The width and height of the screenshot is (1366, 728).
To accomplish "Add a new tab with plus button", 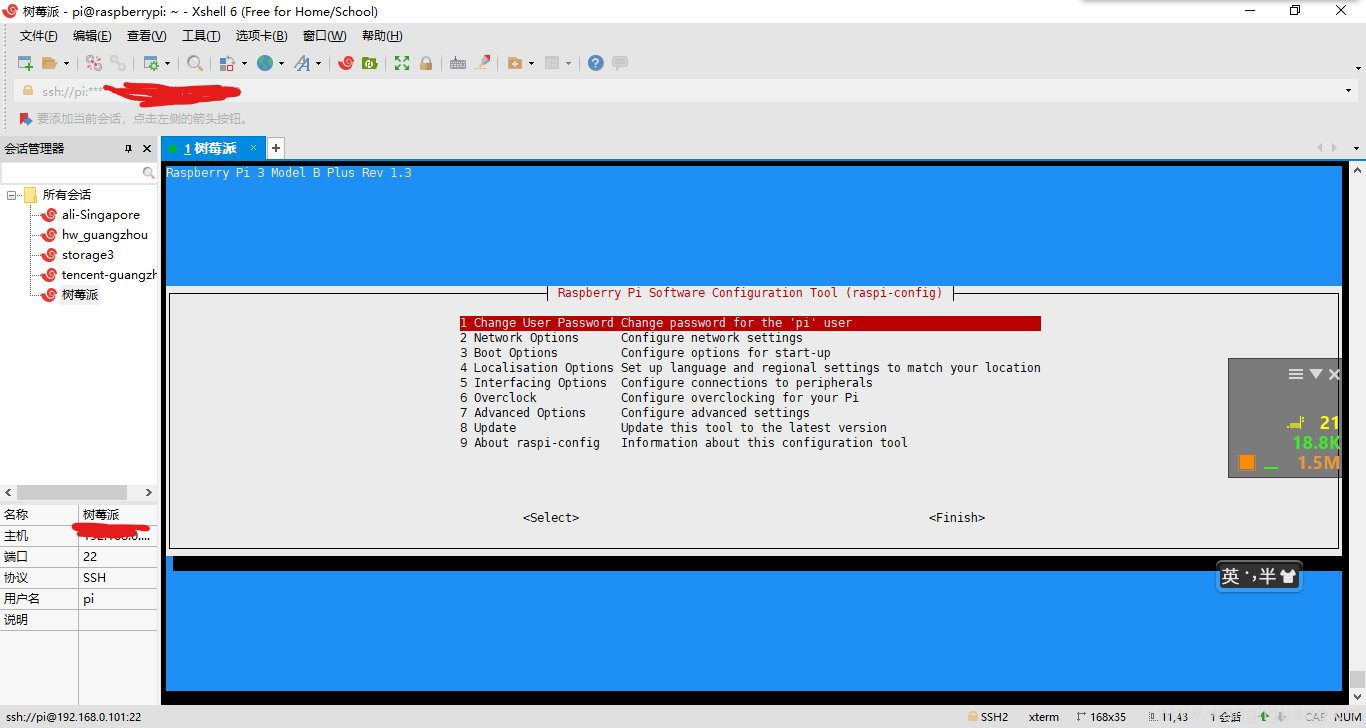I will (x=276, y=148).
